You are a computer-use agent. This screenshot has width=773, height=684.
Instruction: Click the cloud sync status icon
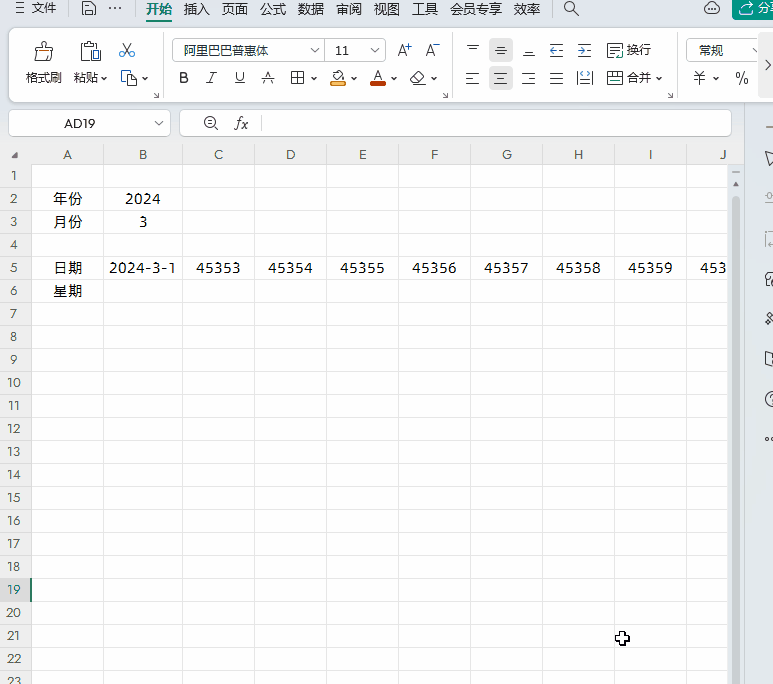(712, 8)
